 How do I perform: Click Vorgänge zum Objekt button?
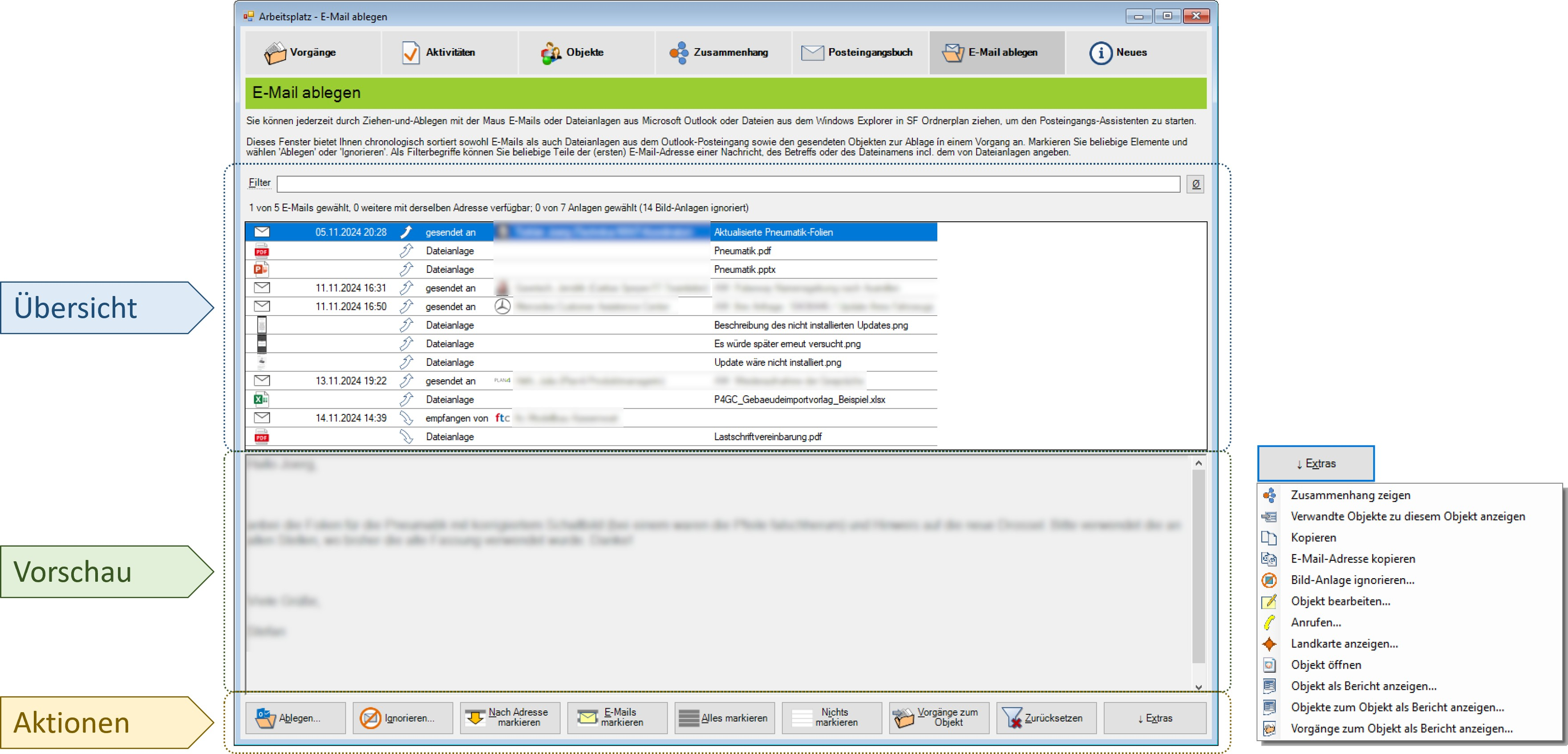[939, 718]
